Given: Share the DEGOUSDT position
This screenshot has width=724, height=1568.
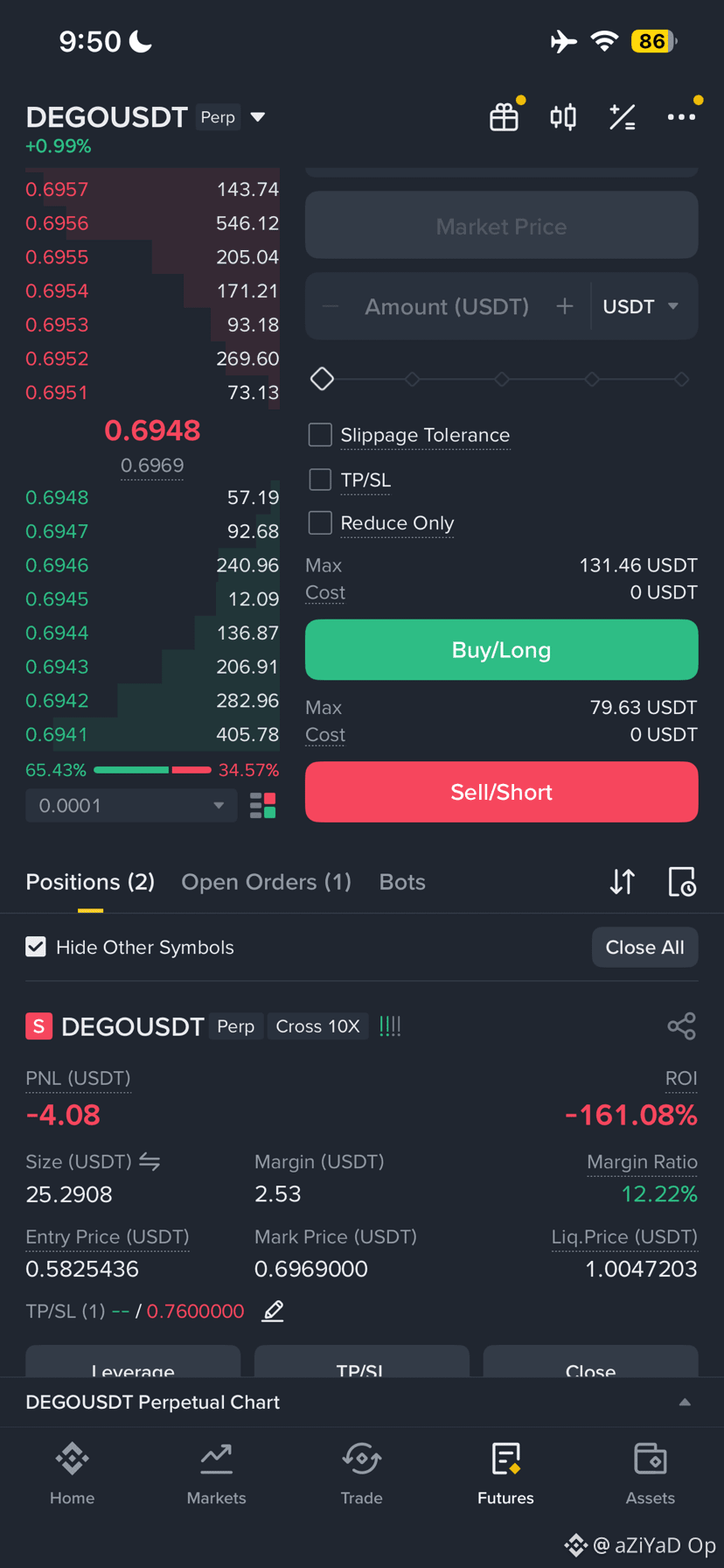Looking at the screenshot, I should [681, 1025].
